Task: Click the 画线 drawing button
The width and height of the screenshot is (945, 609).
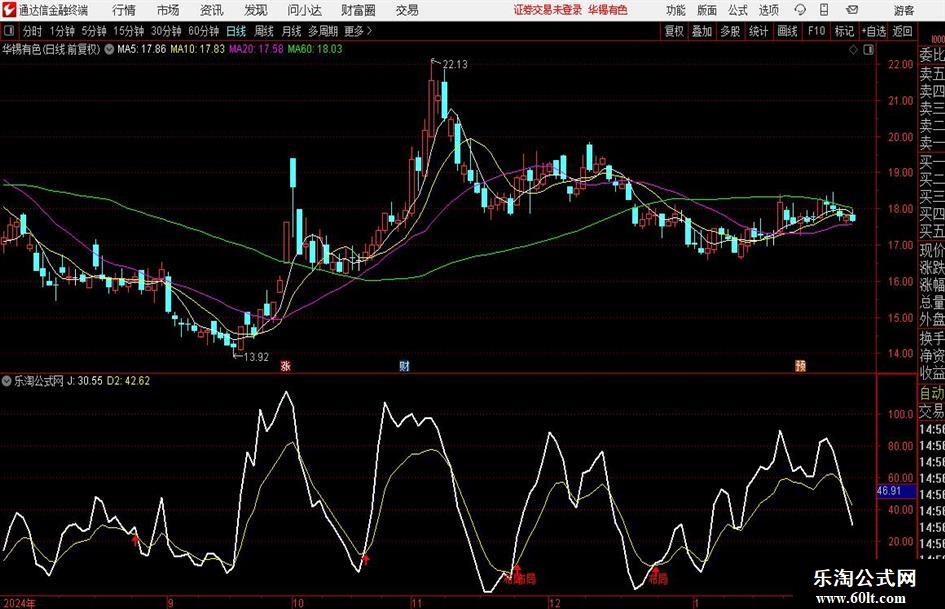Action: click(x=788, y=31)
